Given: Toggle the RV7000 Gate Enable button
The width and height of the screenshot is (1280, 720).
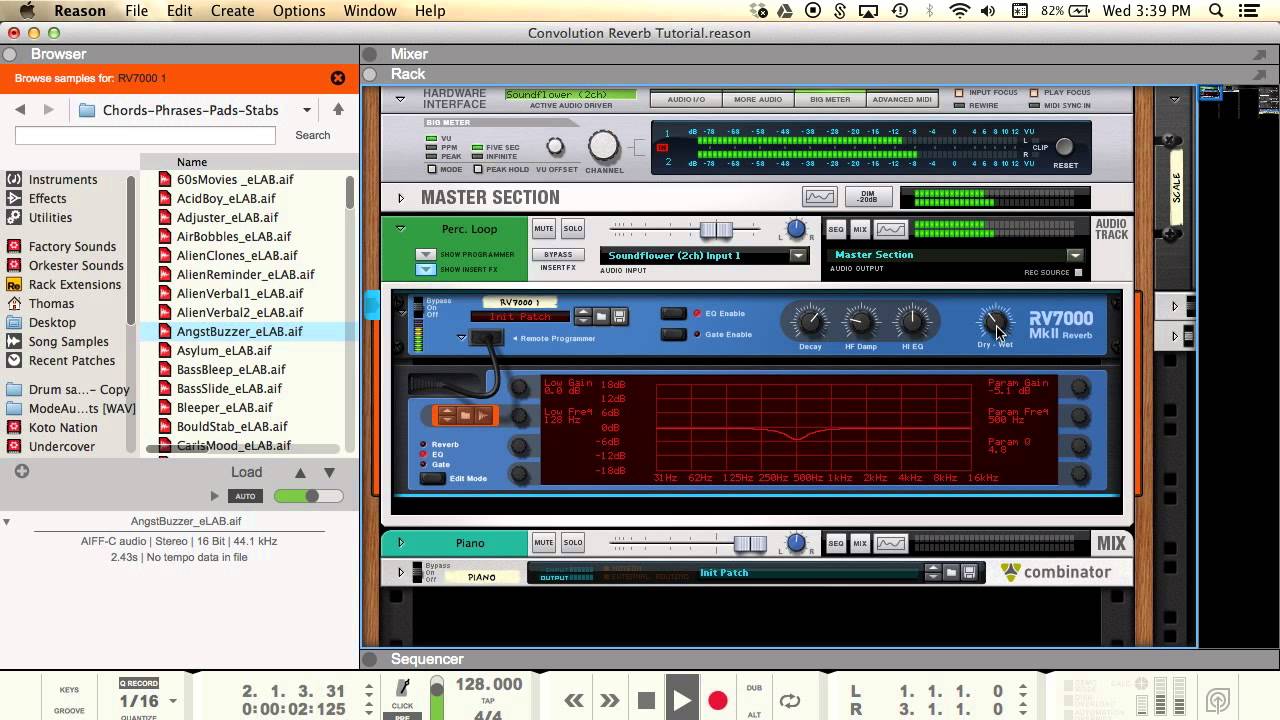Looking at the screenshot, I should [674, 334].
